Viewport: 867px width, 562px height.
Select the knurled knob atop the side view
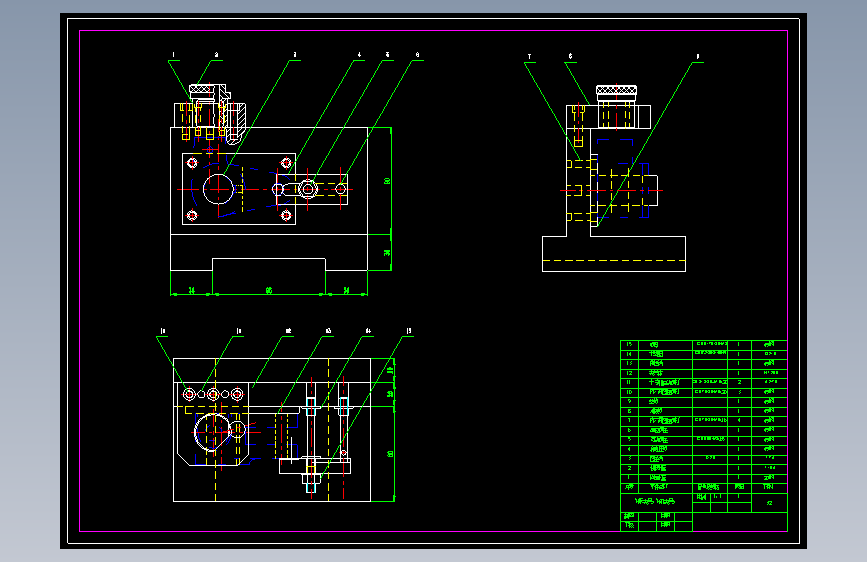pyautogui.click(x=617, y=91)
